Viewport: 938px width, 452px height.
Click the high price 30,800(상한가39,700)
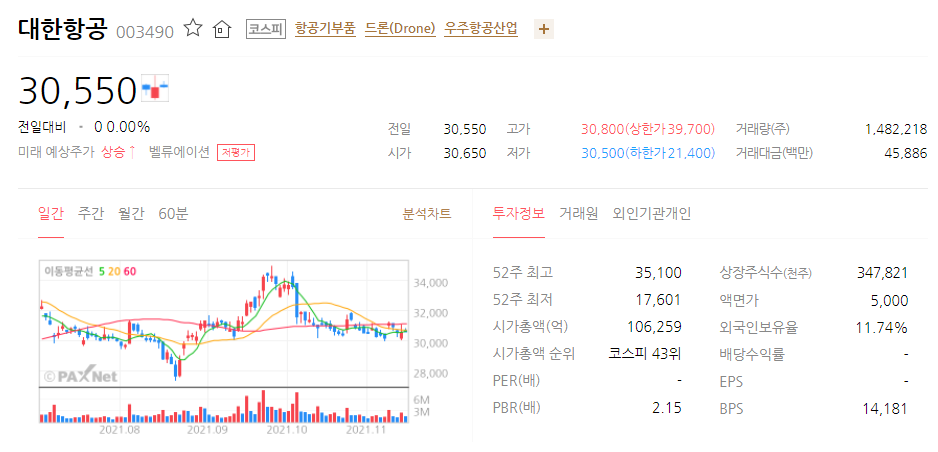click(x=648, y=129)
